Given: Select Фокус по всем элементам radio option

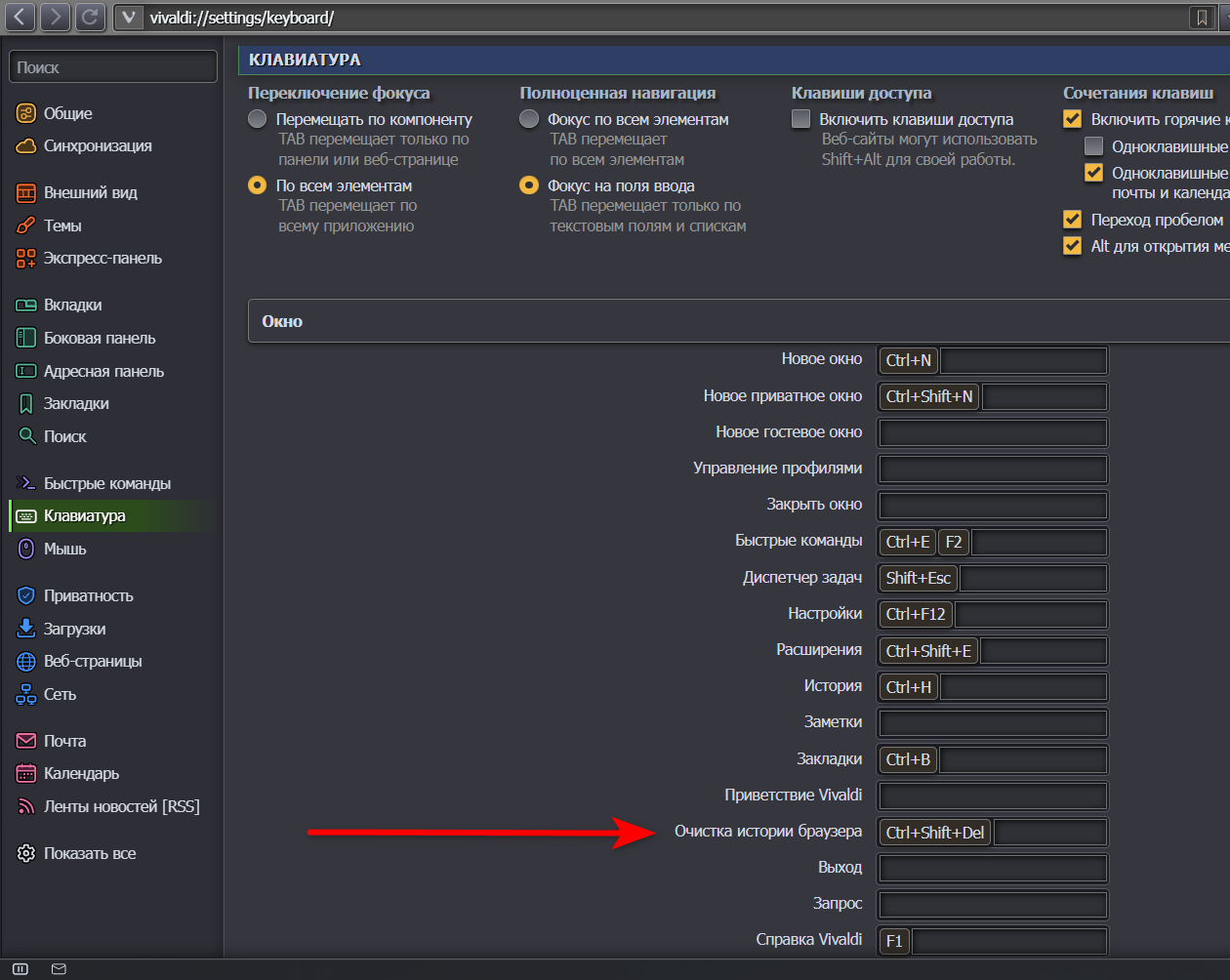Looking at the screenshot, I should click(x=529, y=119).
